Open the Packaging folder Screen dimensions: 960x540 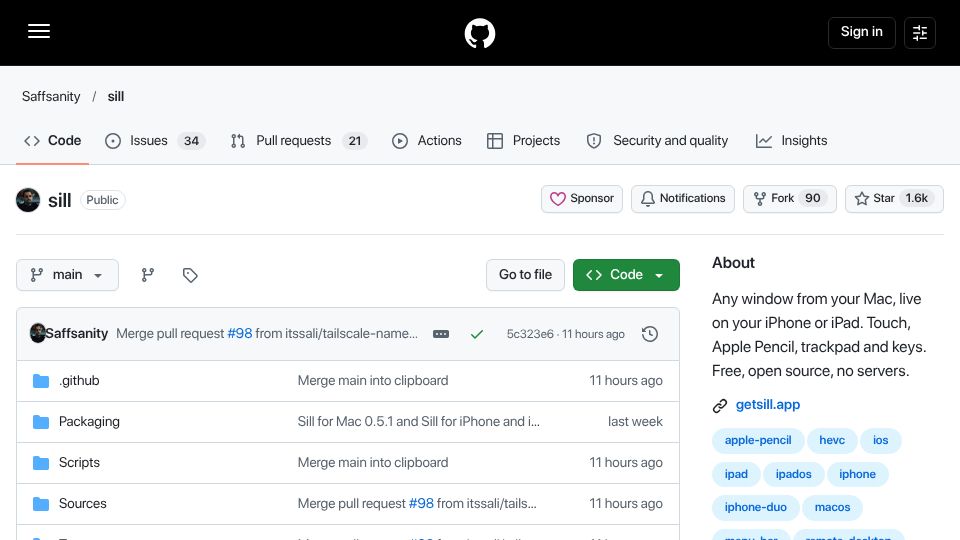pyautogui.click(x=89, y=422)
